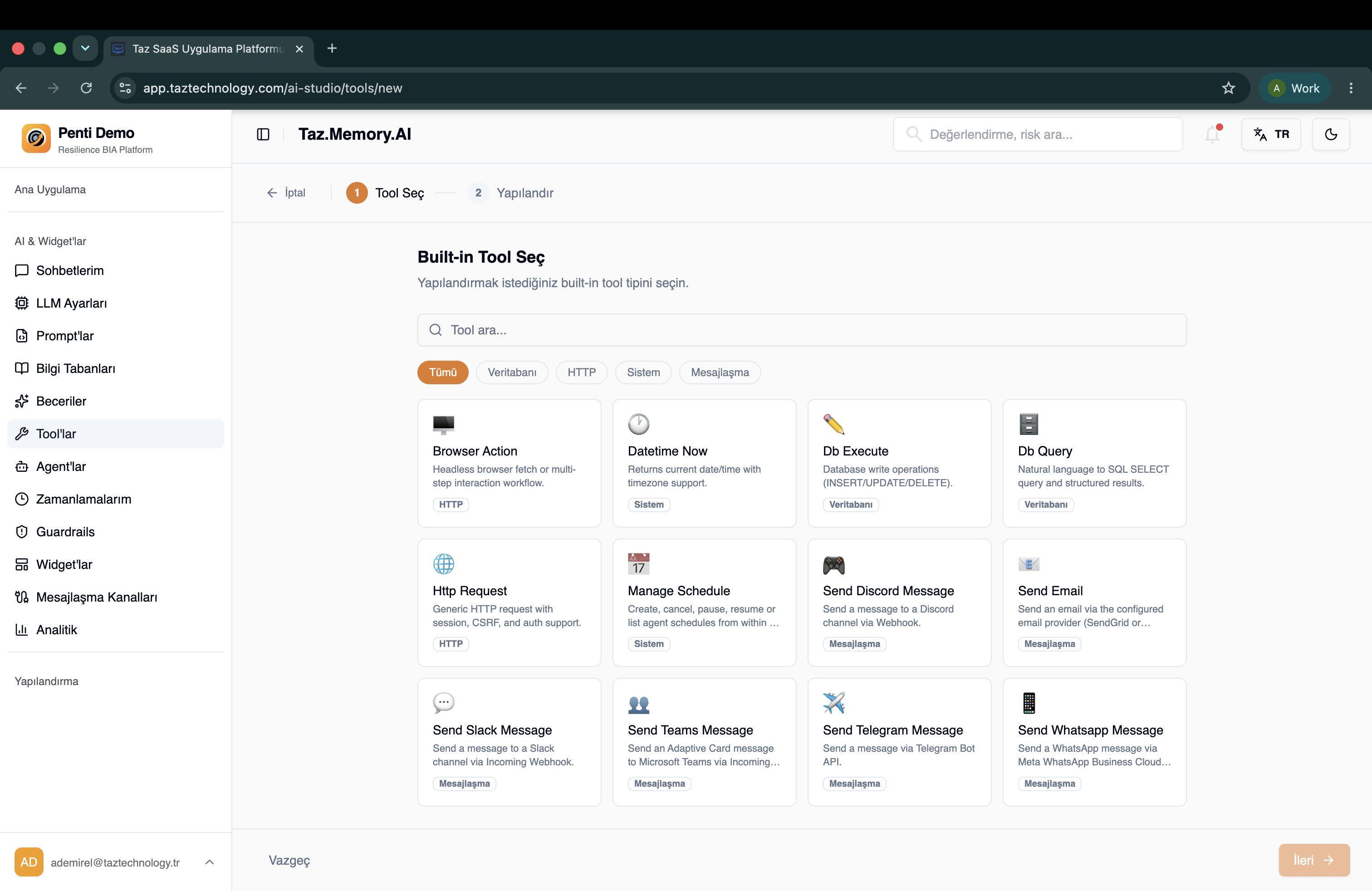Close the Taz SaaS browser tab
Image resolution: width=1372 pixels, height=891 pixels.
tap(299, 49)
